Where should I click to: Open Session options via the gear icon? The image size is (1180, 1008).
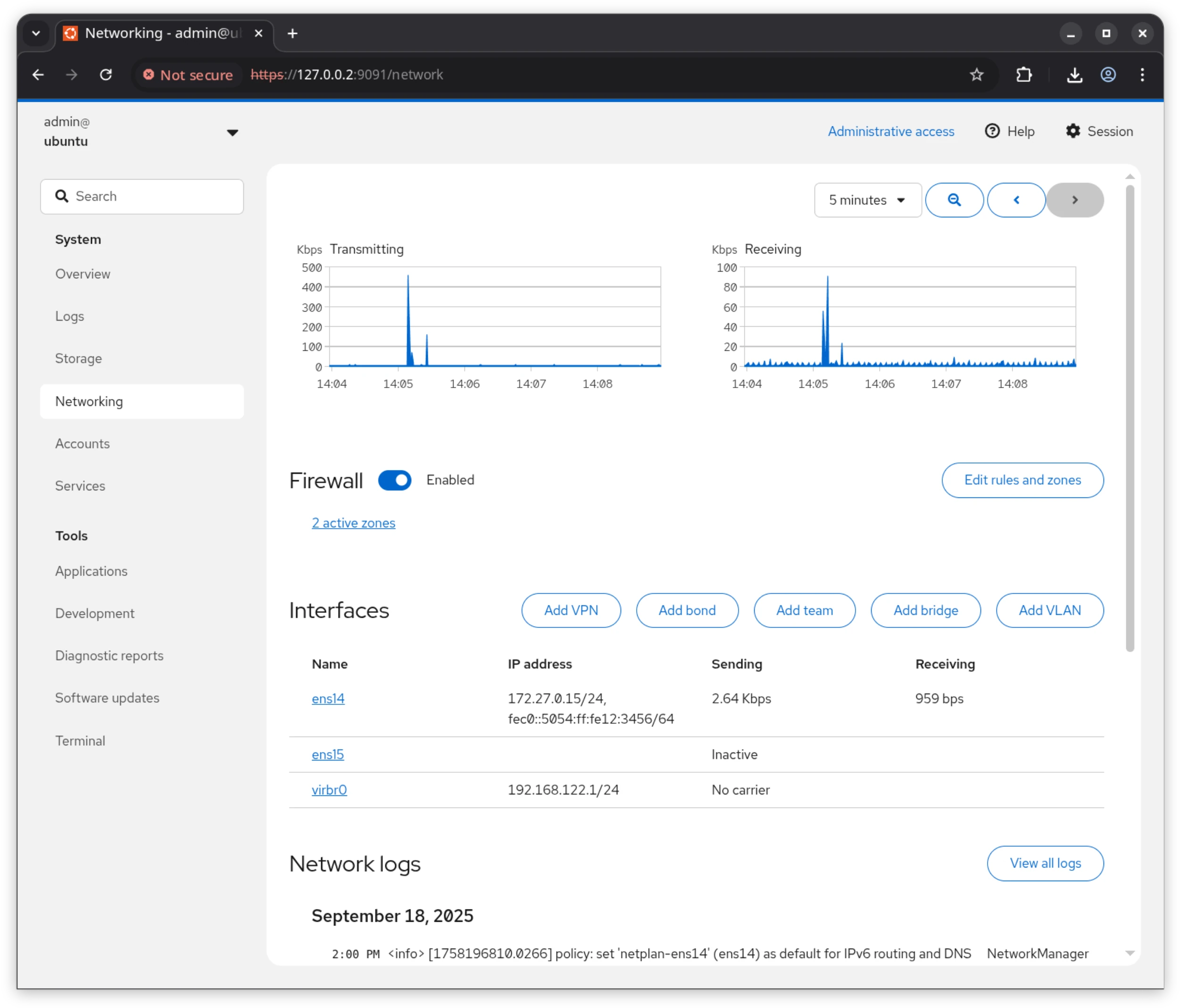pyautogui.click(x=1073, y=131)
